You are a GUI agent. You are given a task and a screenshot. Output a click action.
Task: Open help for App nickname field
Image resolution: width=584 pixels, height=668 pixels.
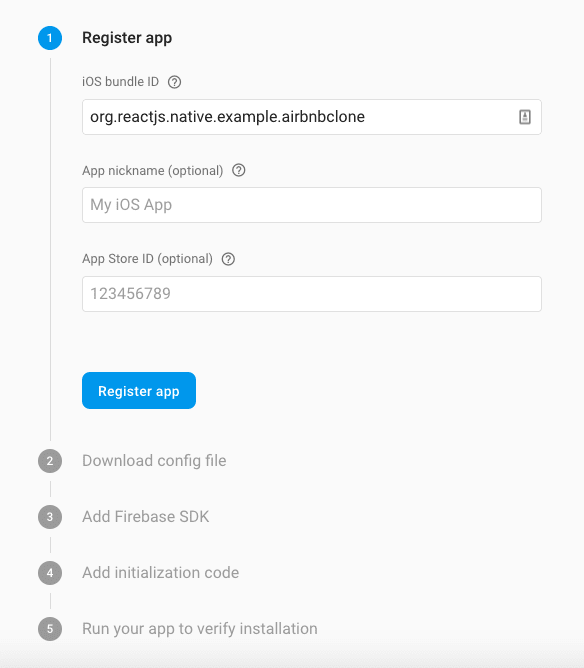point(239,170)
